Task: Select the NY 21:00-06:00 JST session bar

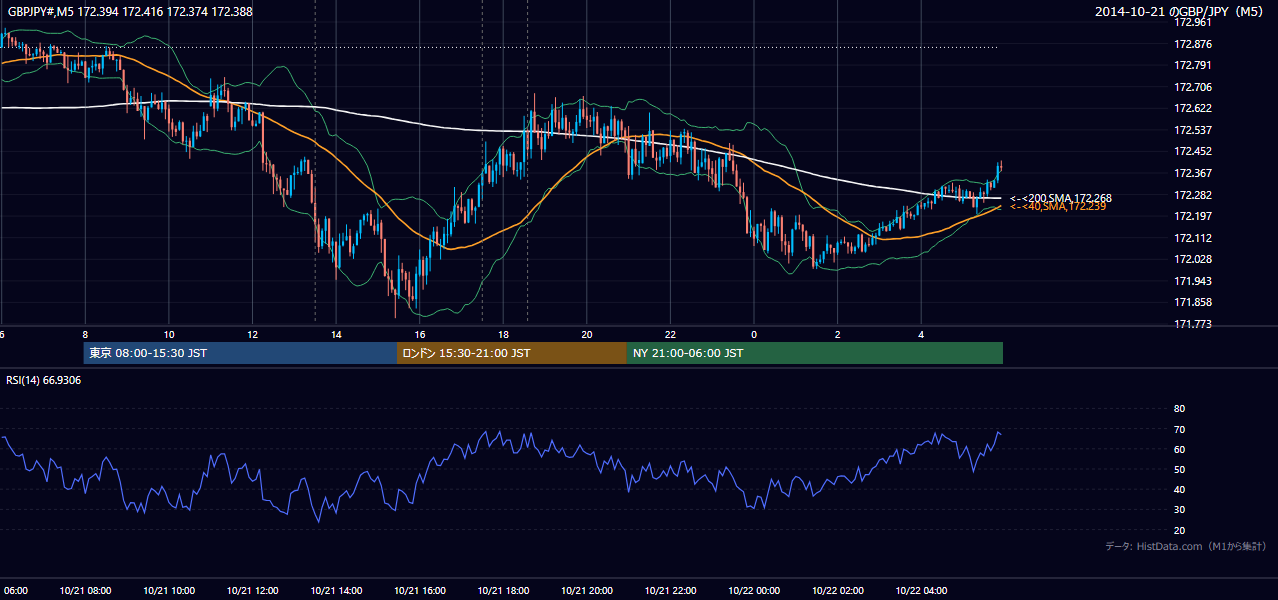Action: [815, 353]
